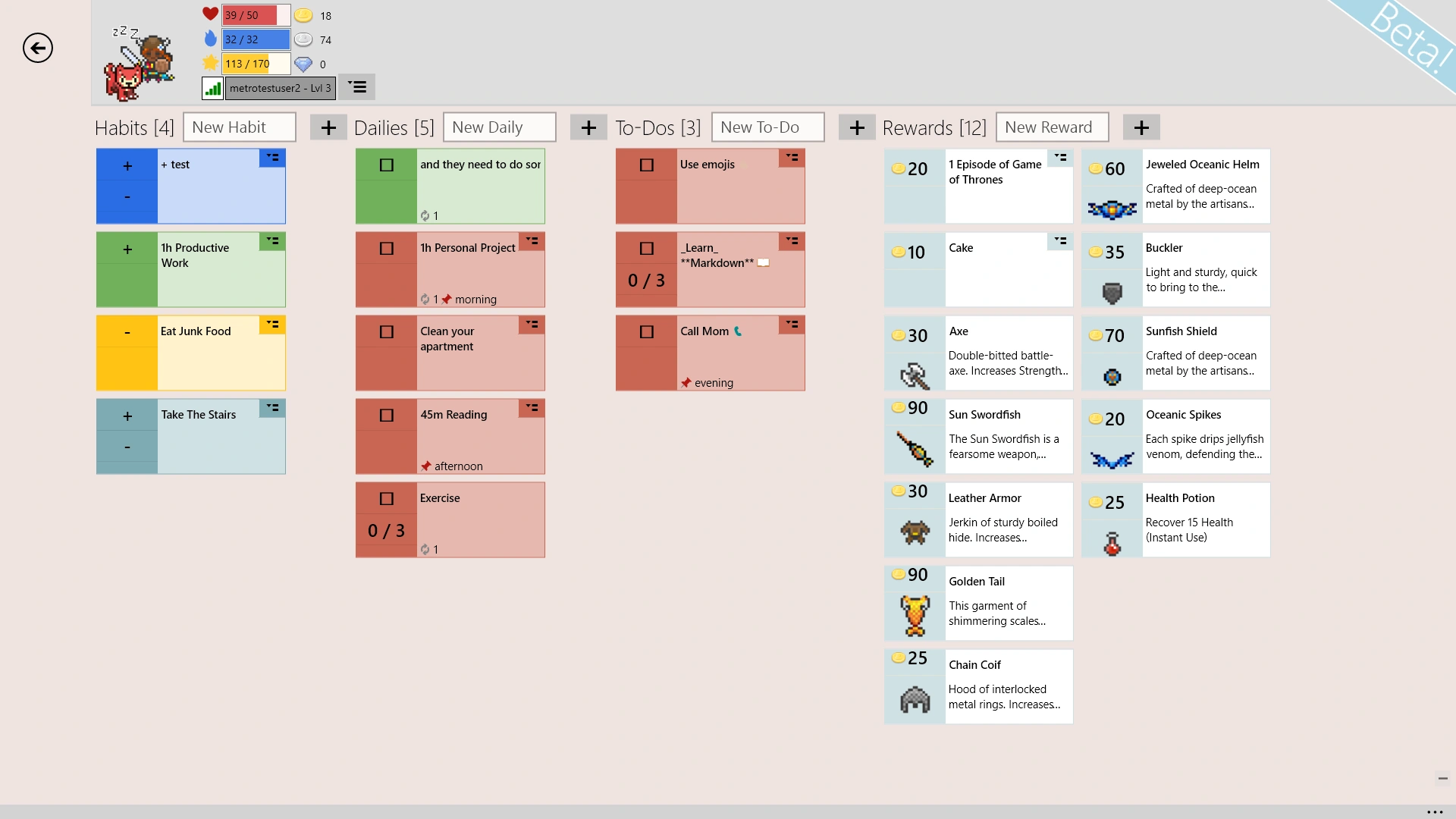Click the green stats bar chart icon
Screen dimensions: 1456x819
[212, 88]
